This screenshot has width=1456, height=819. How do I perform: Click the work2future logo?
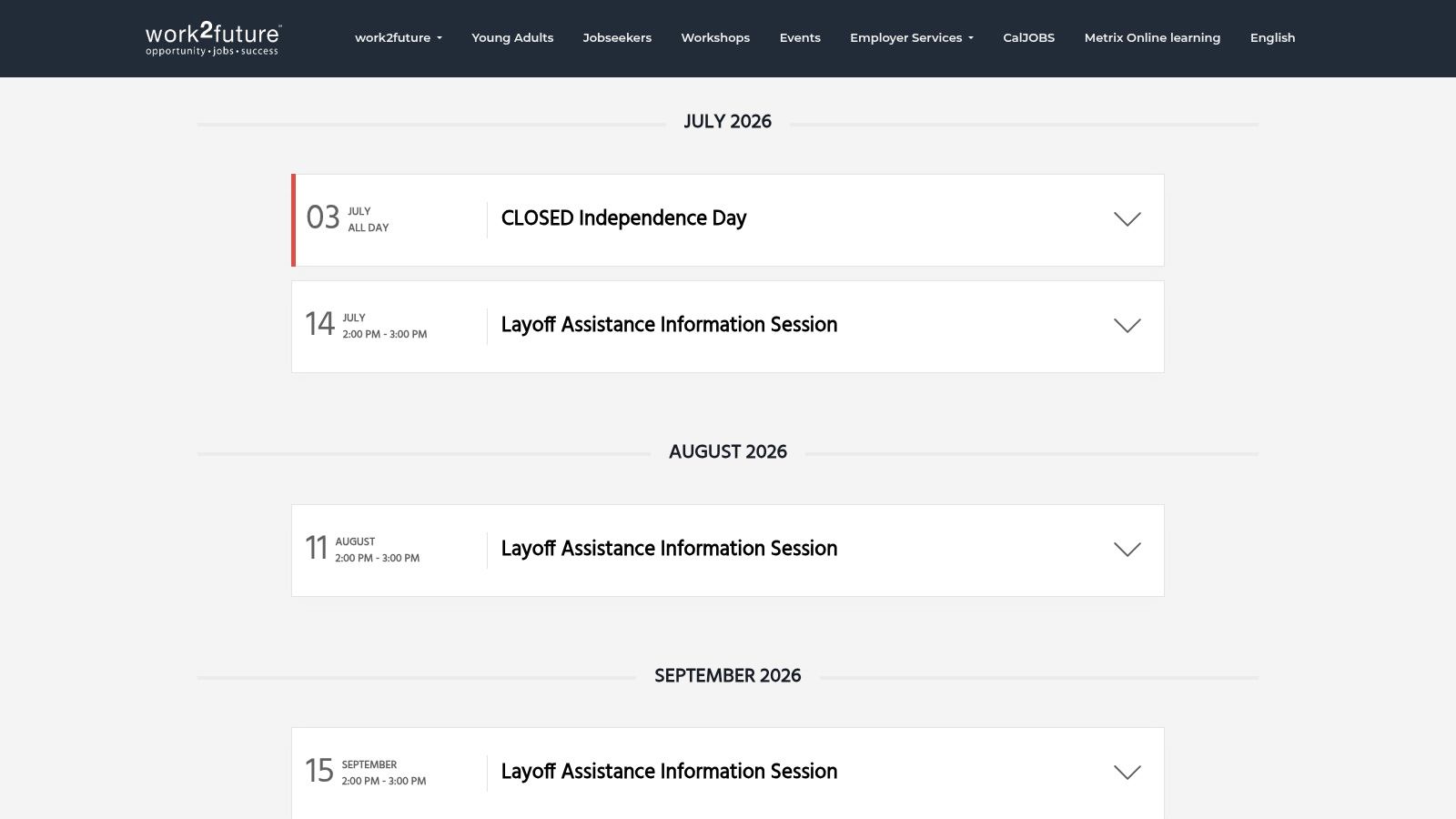tap(214, 38)
